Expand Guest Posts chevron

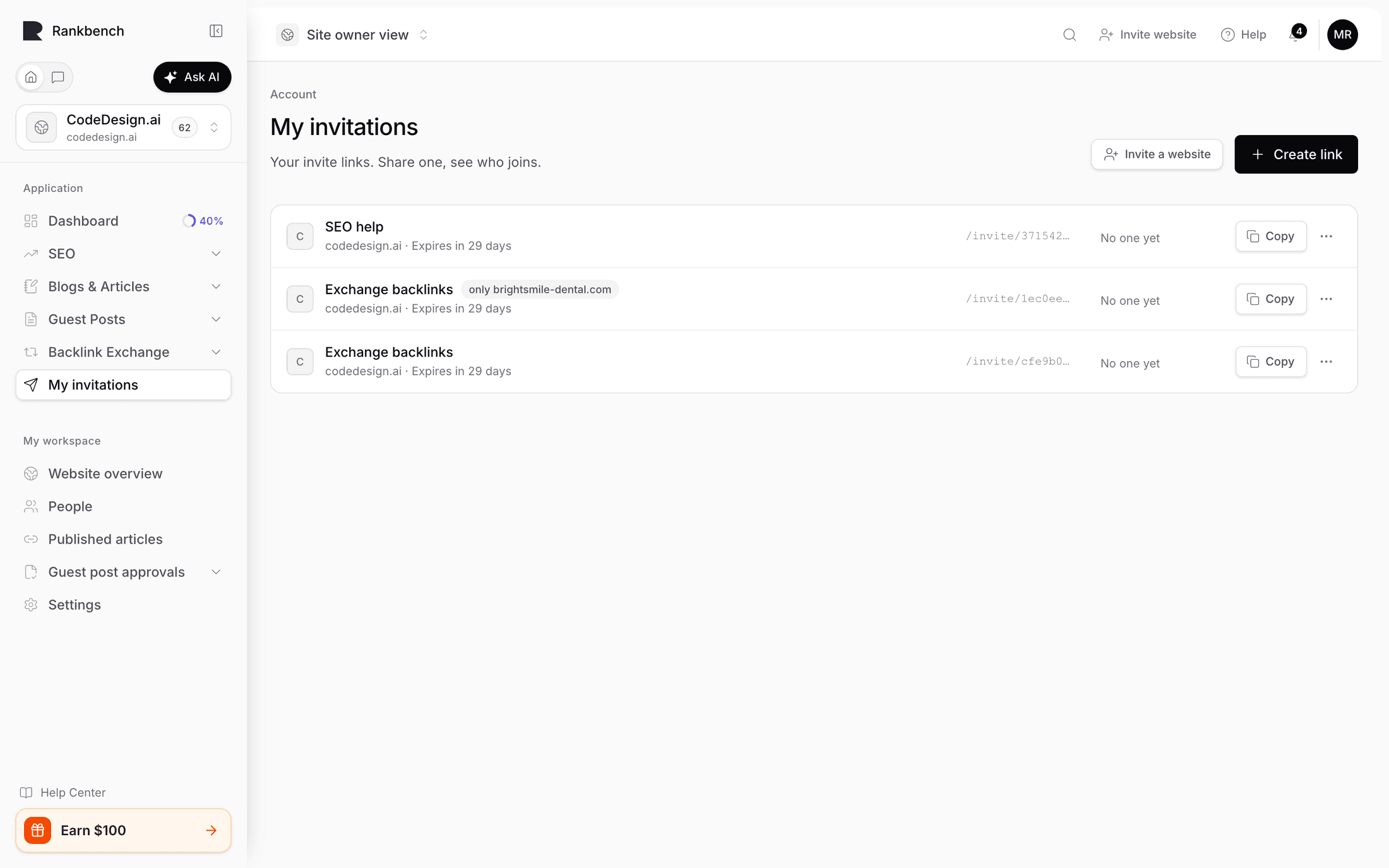(216, 319)
